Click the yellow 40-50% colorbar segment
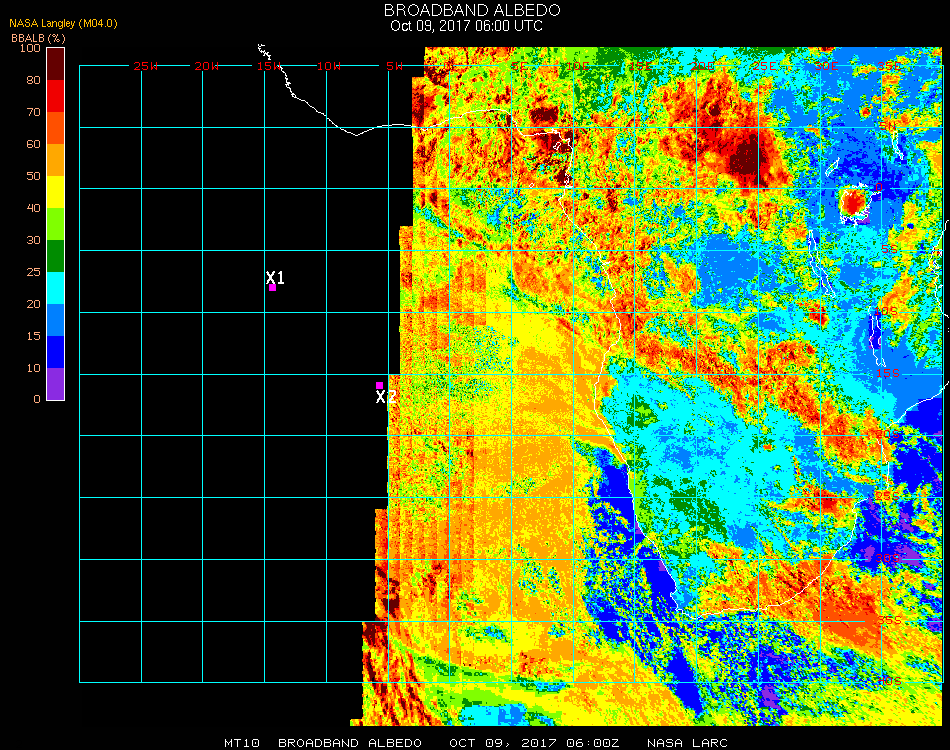950x750 pixels. pos(56,191)
